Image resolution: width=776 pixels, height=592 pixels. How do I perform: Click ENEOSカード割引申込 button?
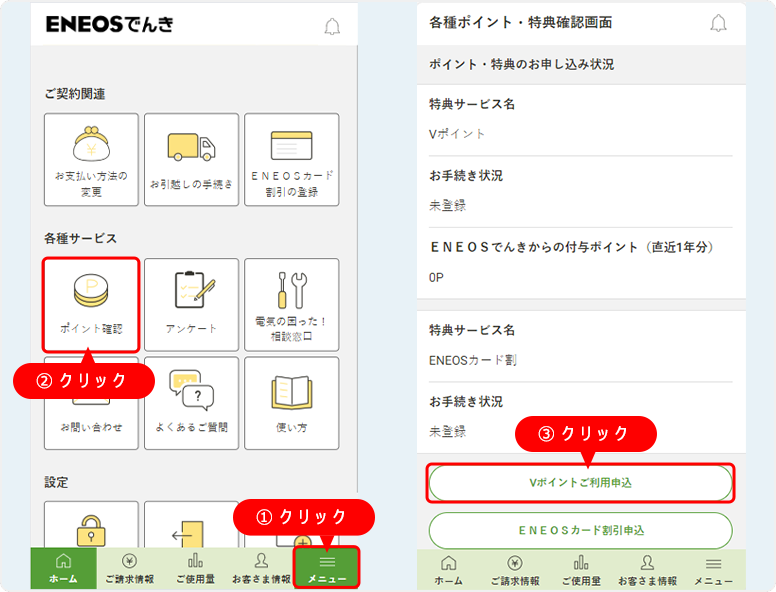581,531
